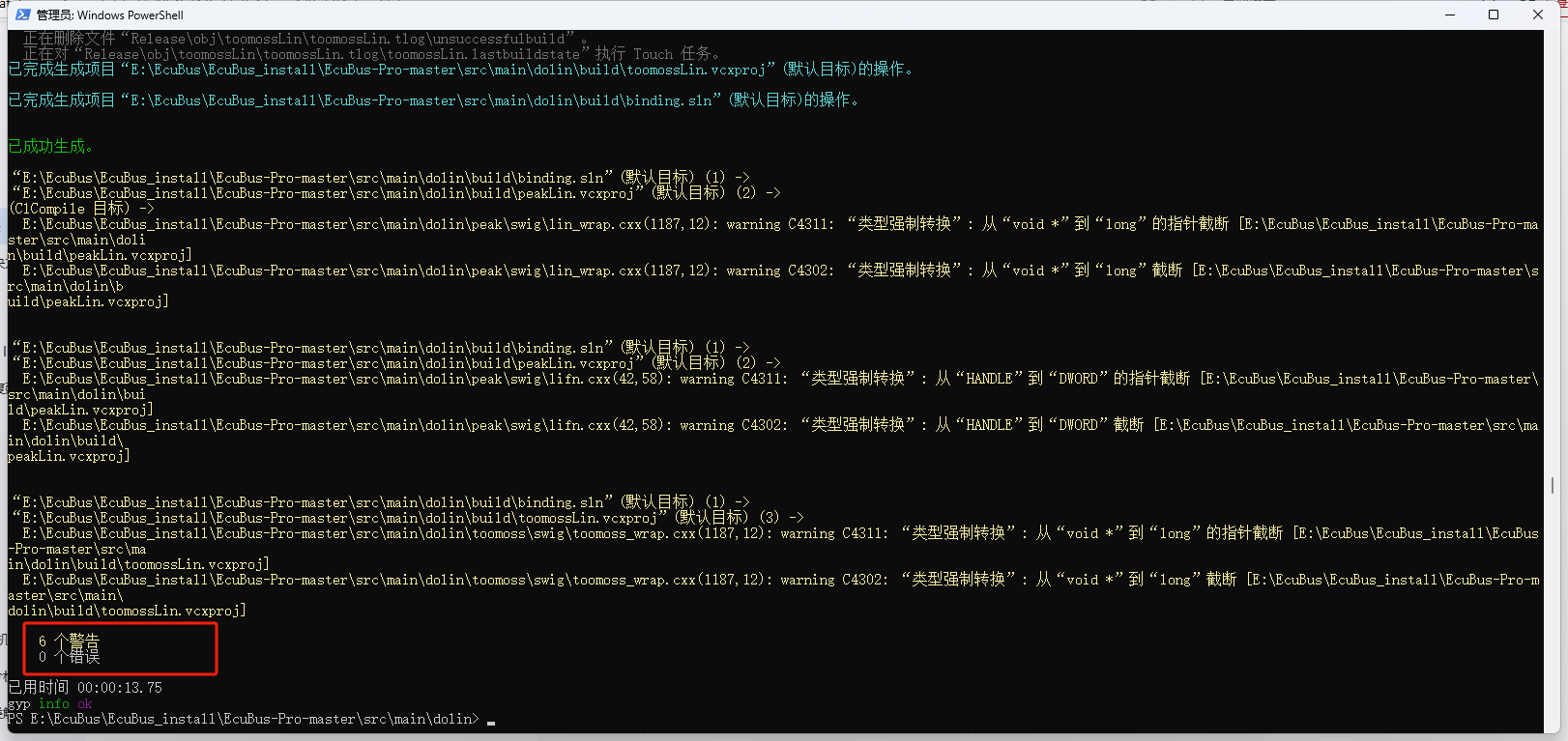Minimize the PowerShell window

pos(1450,14)
